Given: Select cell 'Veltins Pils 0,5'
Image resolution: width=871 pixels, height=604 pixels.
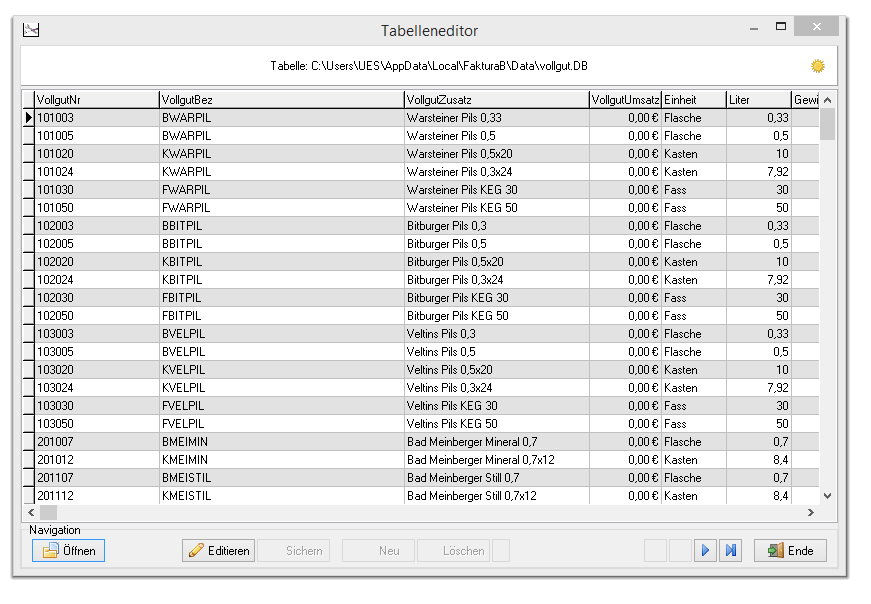Looking at the screenshot, I should 497,352.
